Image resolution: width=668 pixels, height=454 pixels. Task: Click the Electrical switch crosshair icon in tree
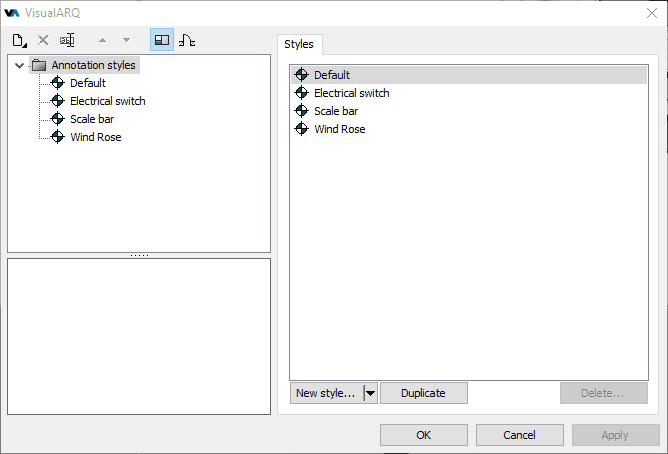pos(58,101)
